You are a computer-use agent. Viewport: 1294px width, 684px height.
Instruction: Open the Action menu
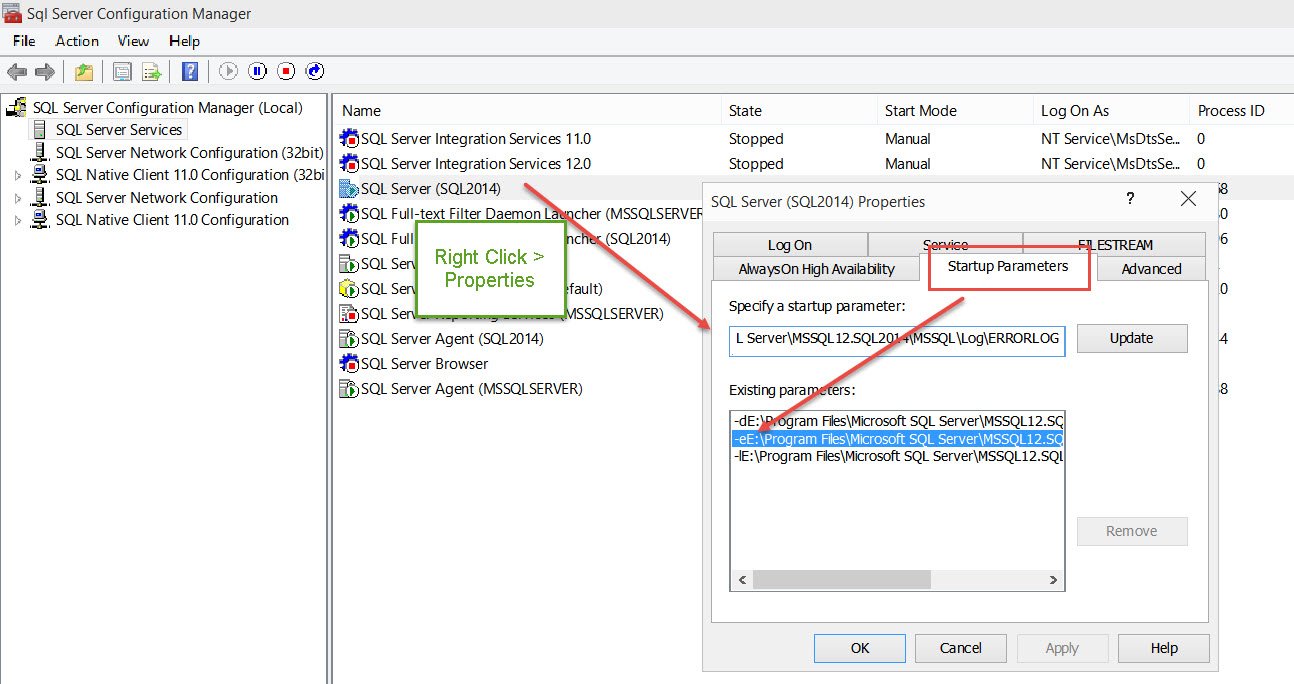(77, 41)
